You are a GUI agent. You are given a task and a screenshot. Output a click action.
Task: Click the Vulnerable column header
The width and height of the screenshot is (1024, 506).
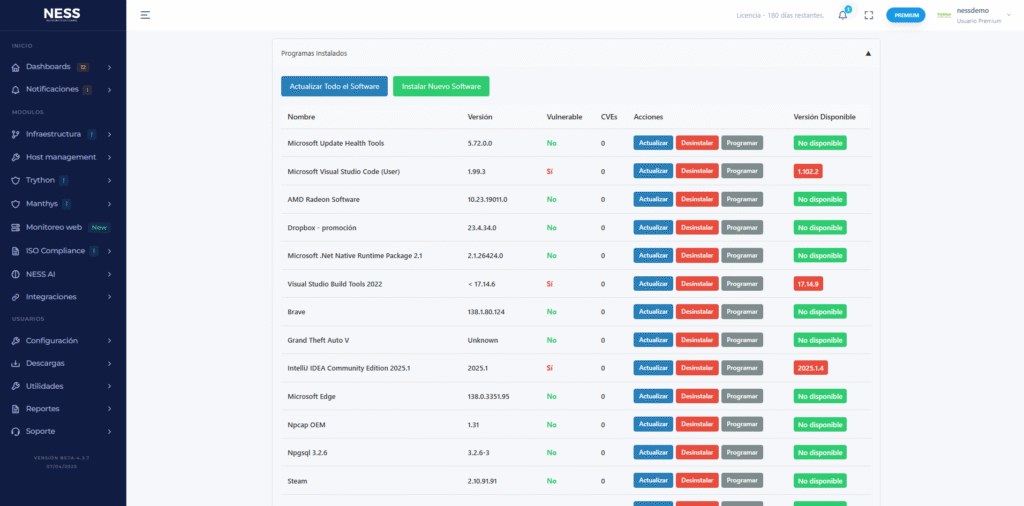(564, 117)
